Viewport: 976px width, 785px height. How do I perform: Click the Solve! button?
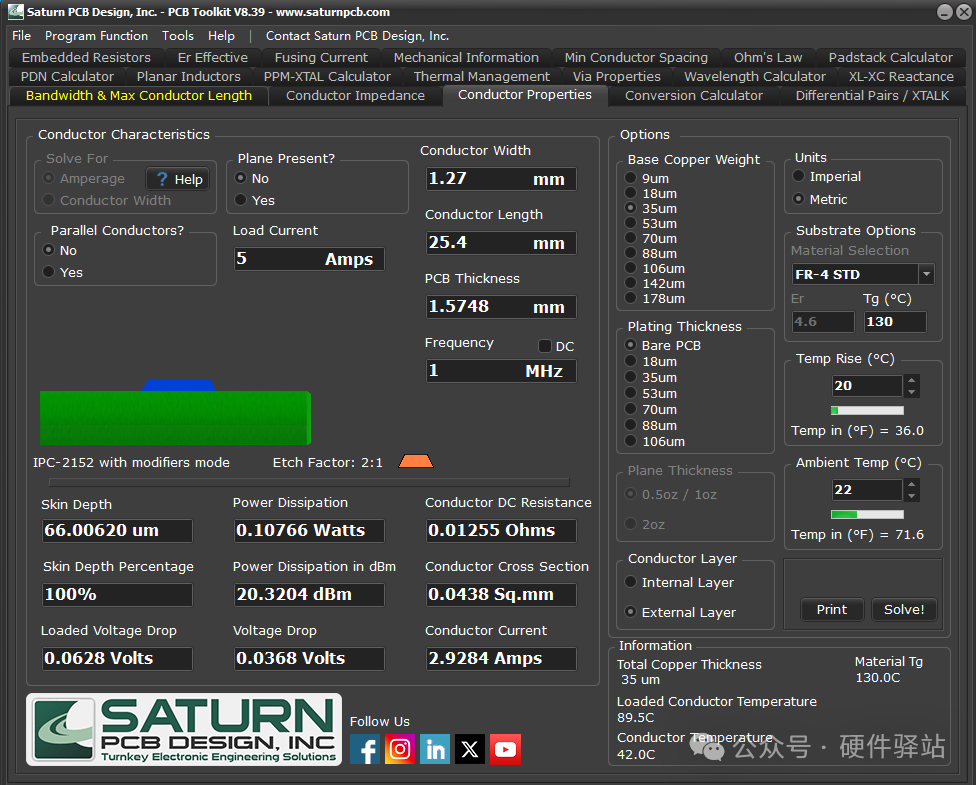904,609
